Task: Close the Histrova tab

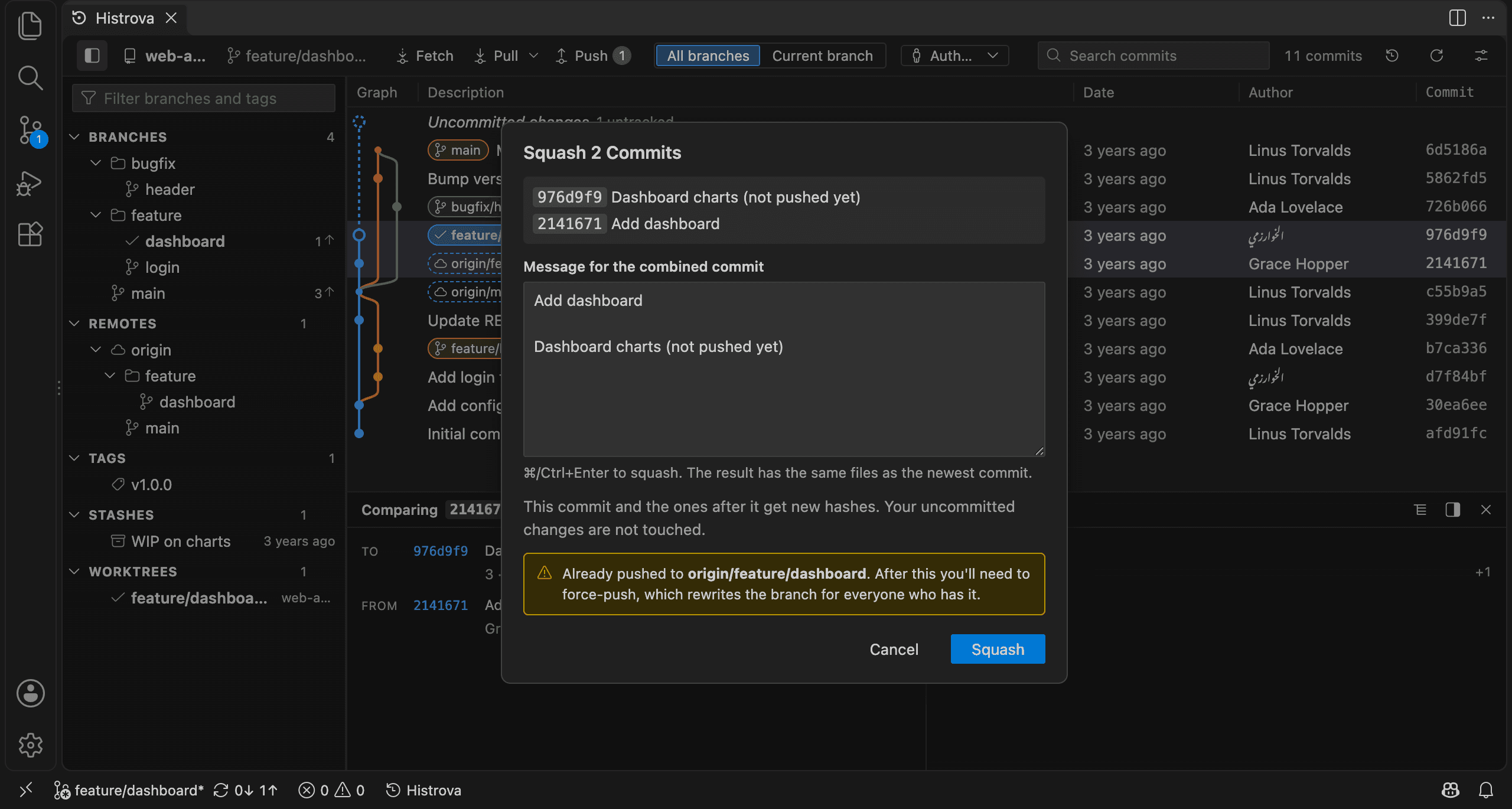Action: click(171, 18)
